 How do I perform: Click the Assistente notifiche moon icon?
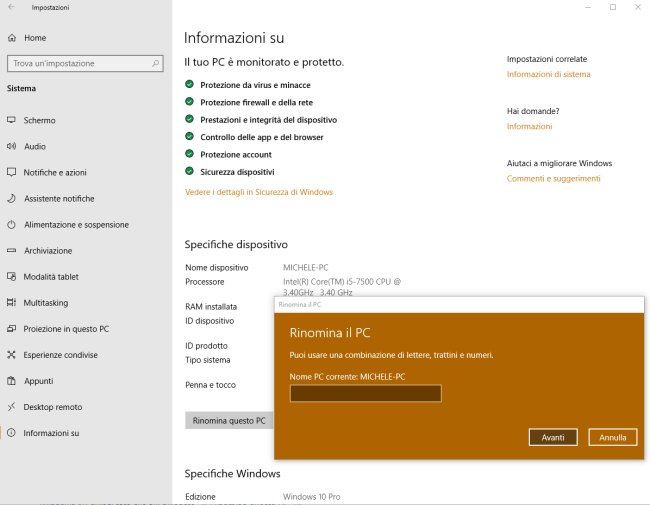tap(11, 198)
